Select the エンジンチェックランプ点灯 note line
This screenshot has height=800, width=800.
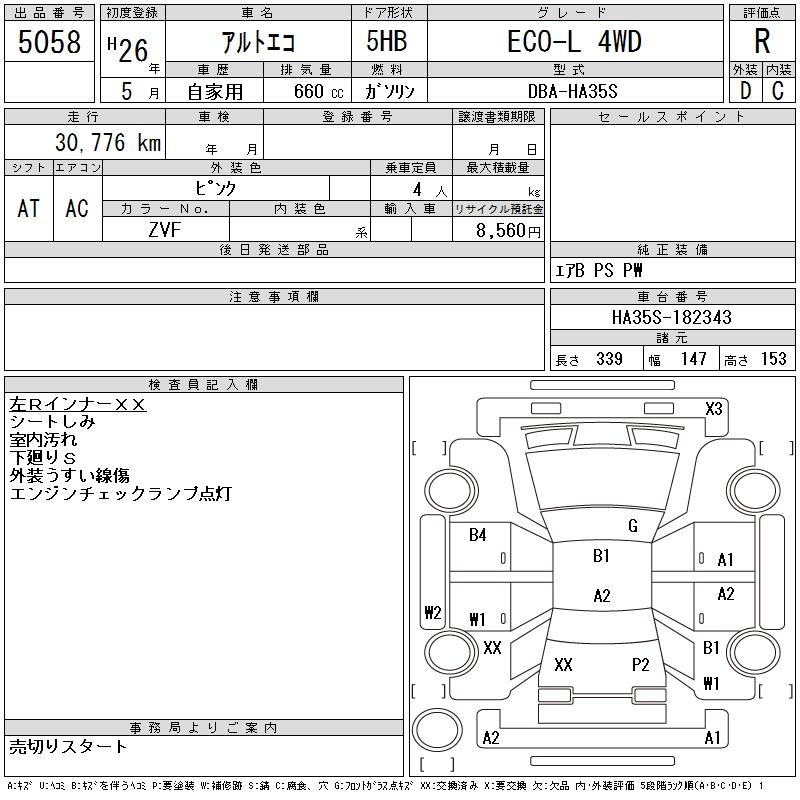[120, 493]
